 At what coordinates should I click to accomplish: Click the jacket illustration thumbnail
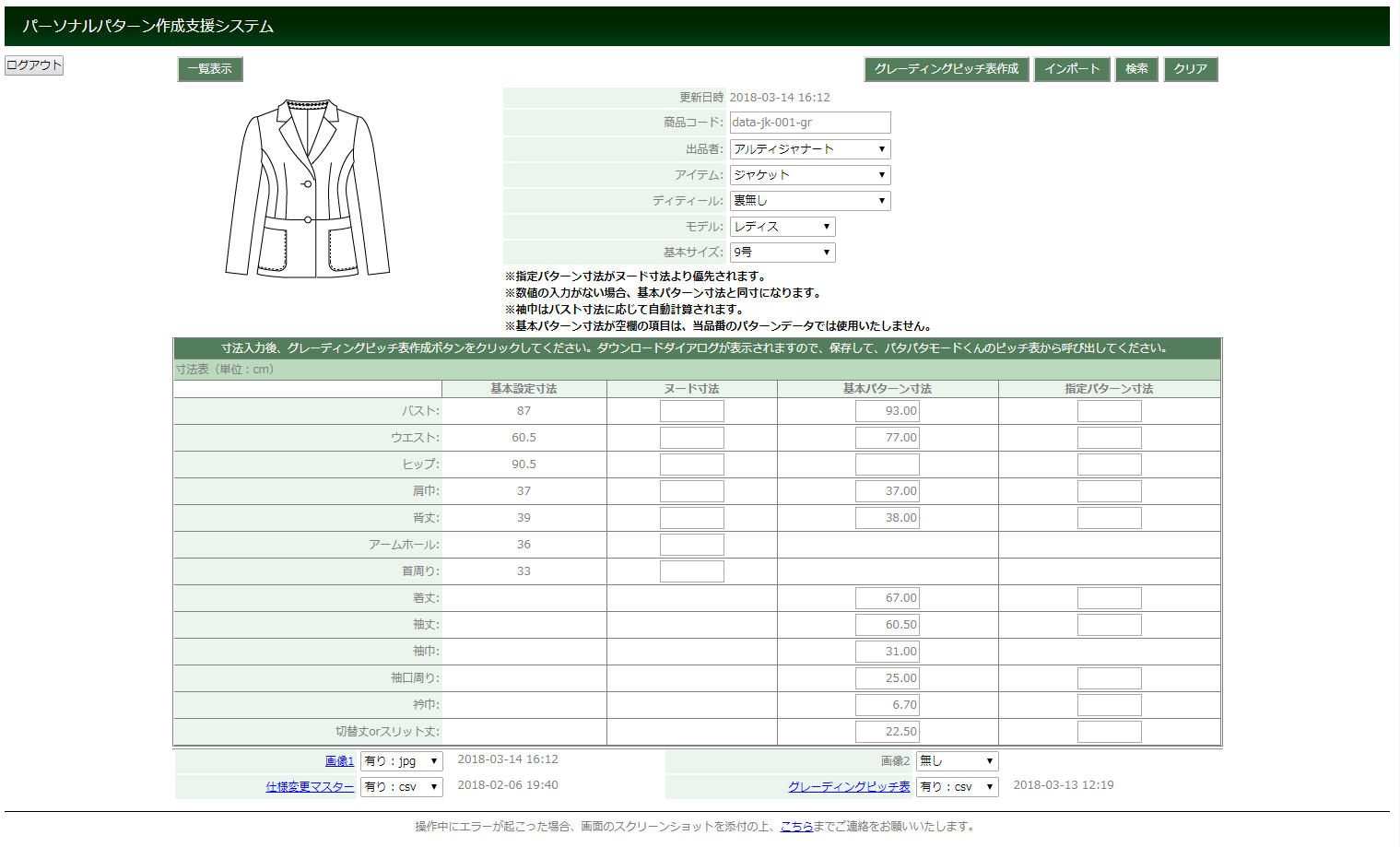(308, 188)
